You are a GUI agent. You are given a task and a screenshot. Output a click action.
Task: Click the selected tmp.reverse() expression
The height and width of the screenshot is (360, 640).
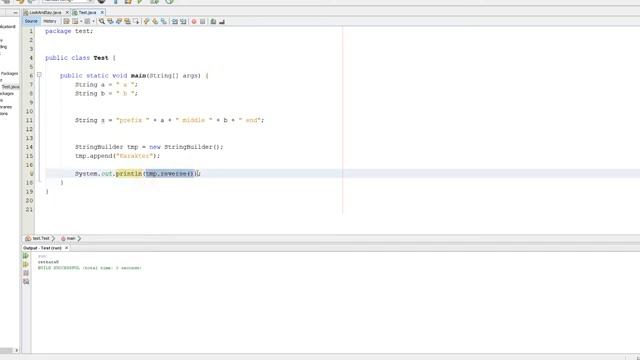pyautogui.click(x=170, y=173)
